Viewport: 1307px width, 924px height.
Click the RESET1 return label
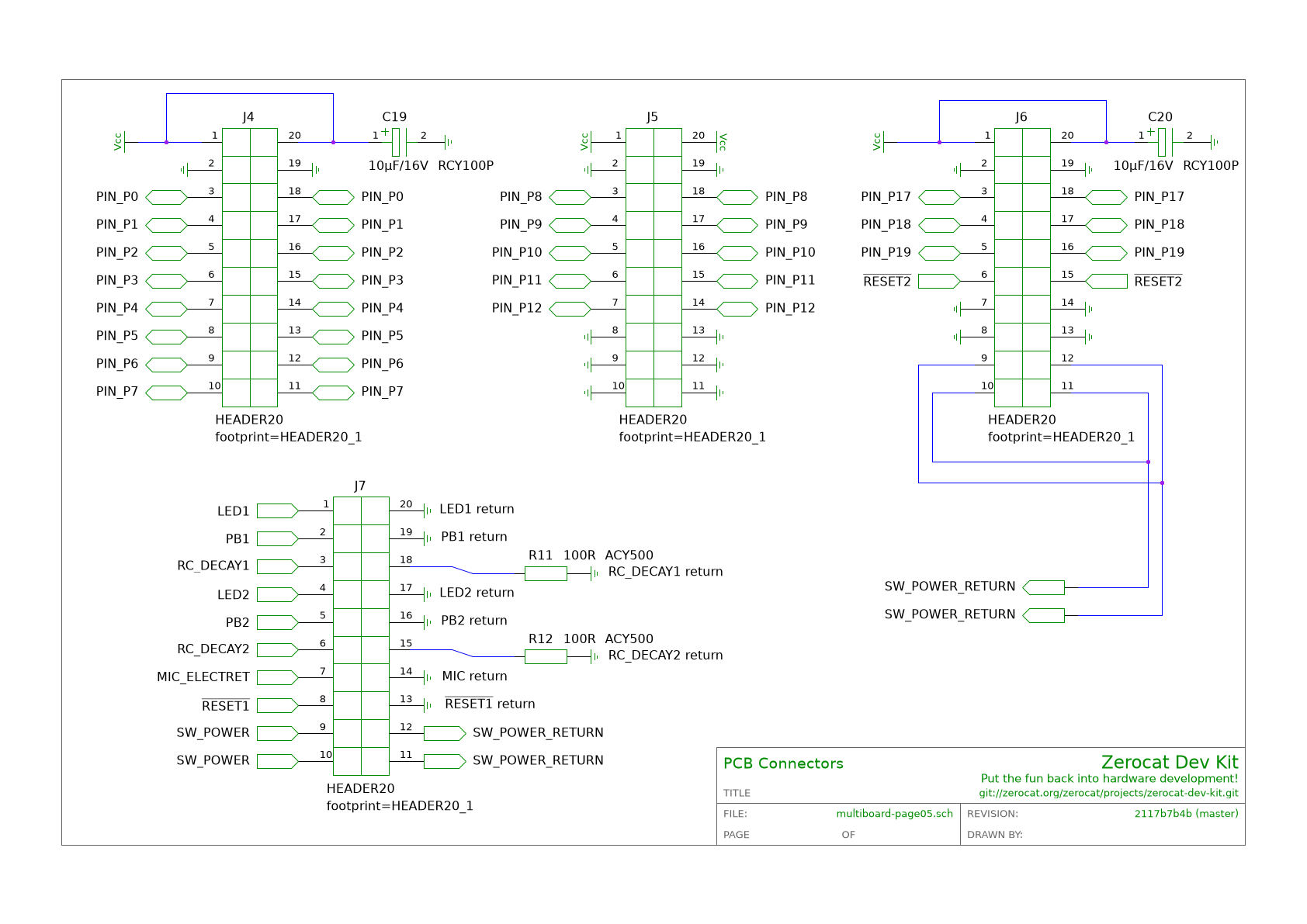click(x=490, y=704)
